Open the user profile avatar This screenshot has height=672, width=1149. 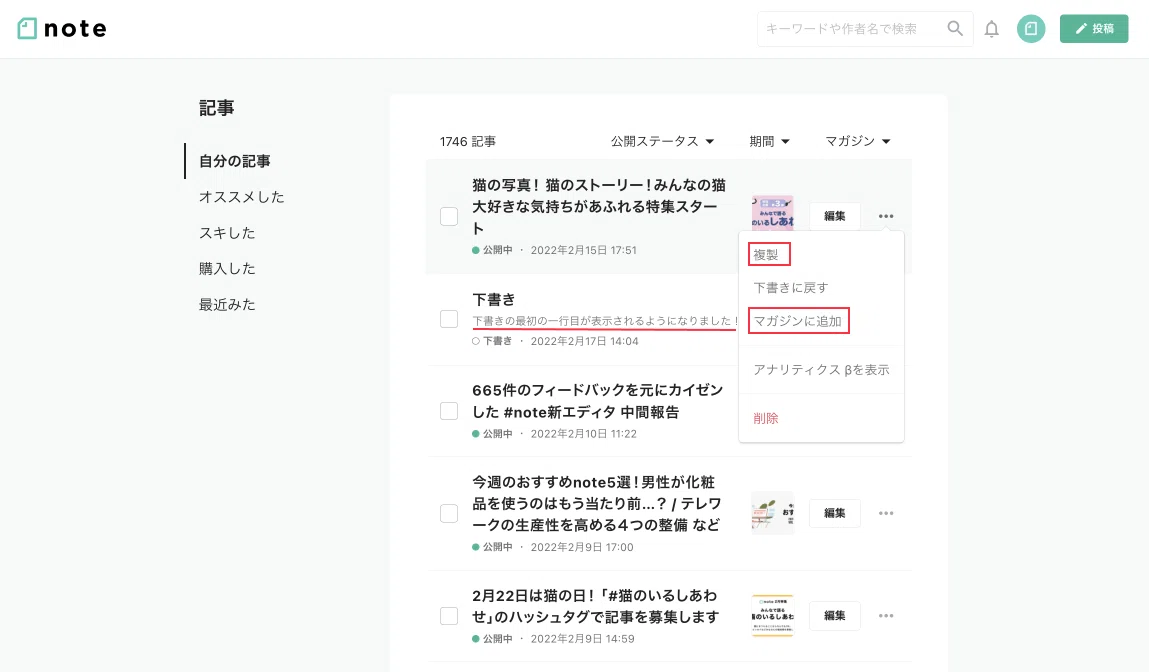click(1031, 29)
